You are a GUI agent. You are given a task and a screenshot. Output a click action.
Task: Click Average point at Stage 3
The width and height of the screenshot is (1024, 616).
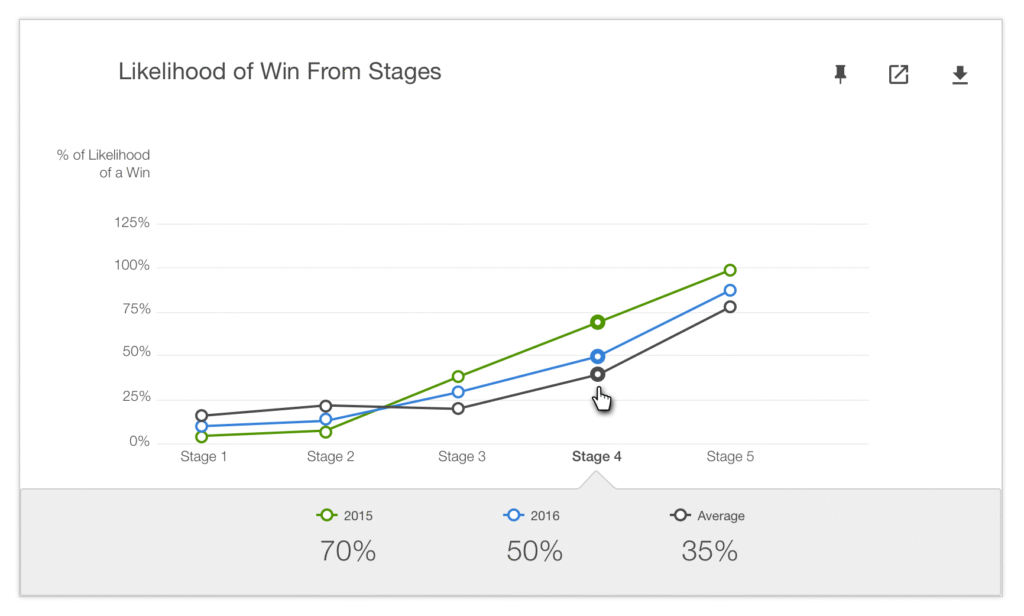[458, 408]
